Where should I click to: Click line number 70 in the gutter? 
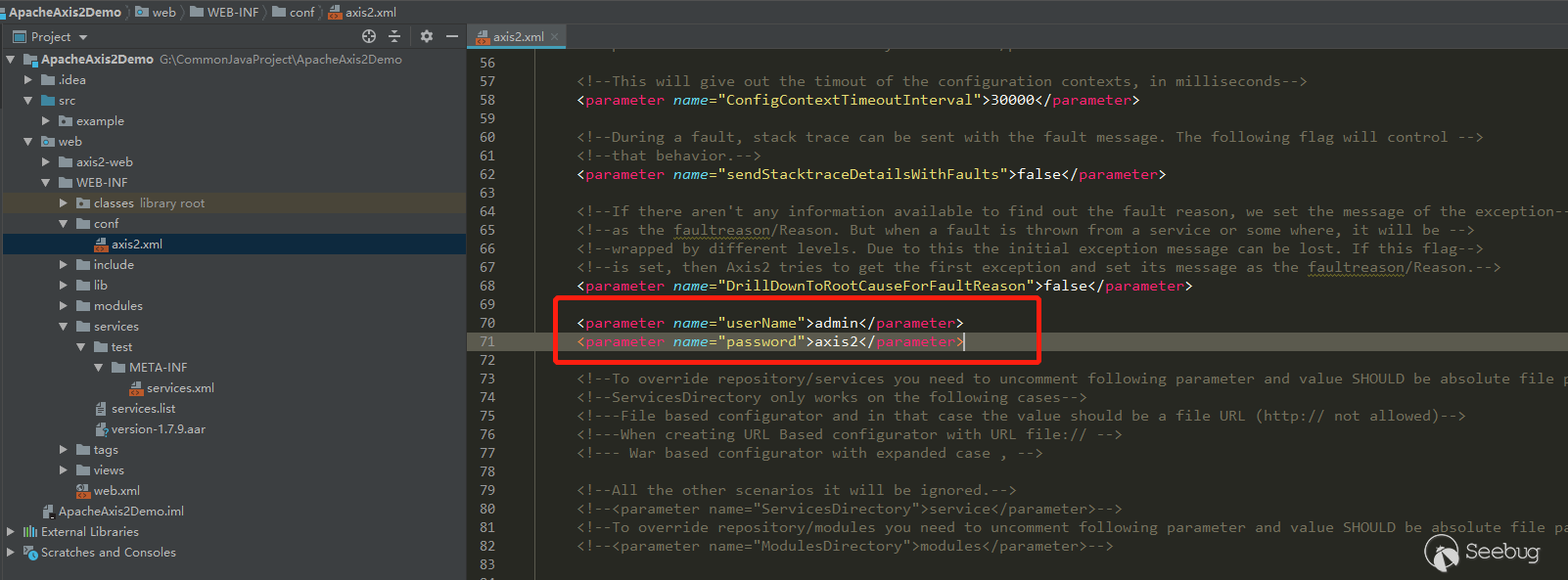click(487, 323)
